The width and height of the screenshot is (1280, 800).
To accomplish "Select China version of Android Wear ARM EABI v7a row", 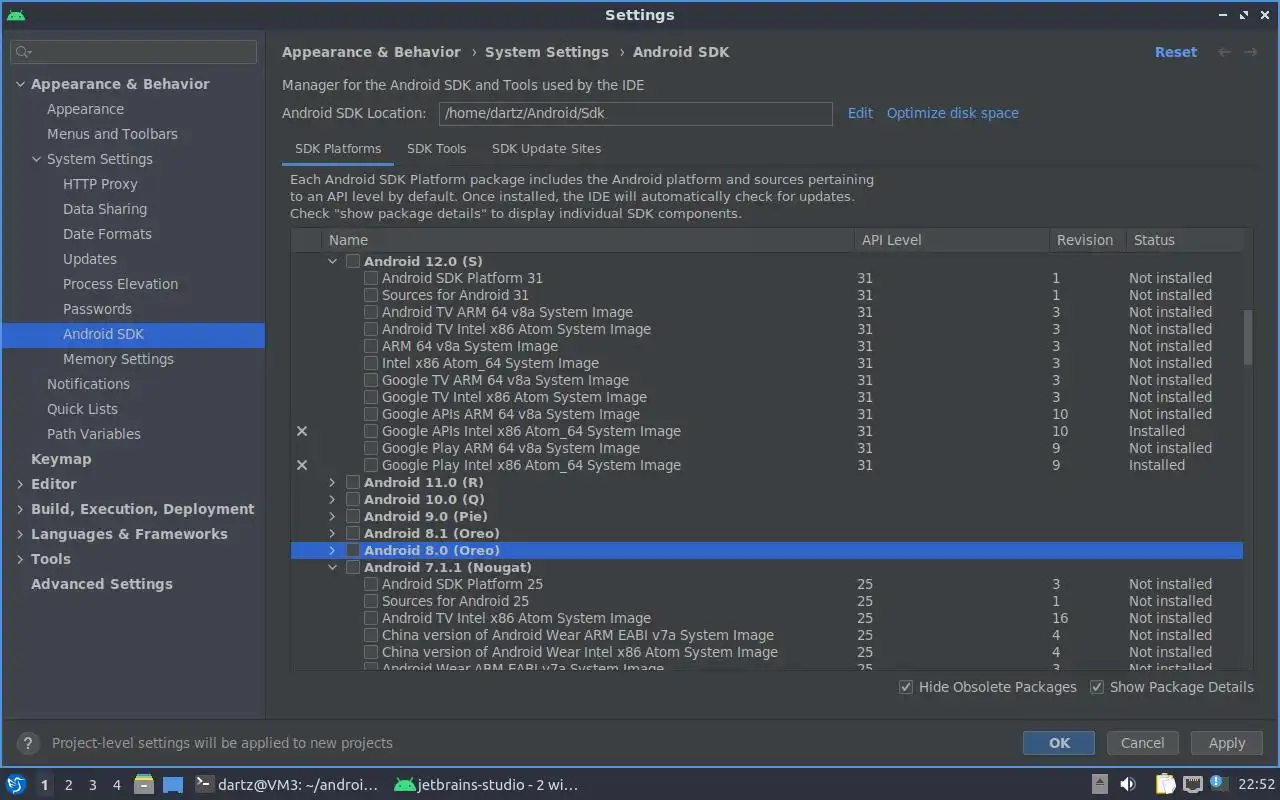I will click(x=766, y=635).
